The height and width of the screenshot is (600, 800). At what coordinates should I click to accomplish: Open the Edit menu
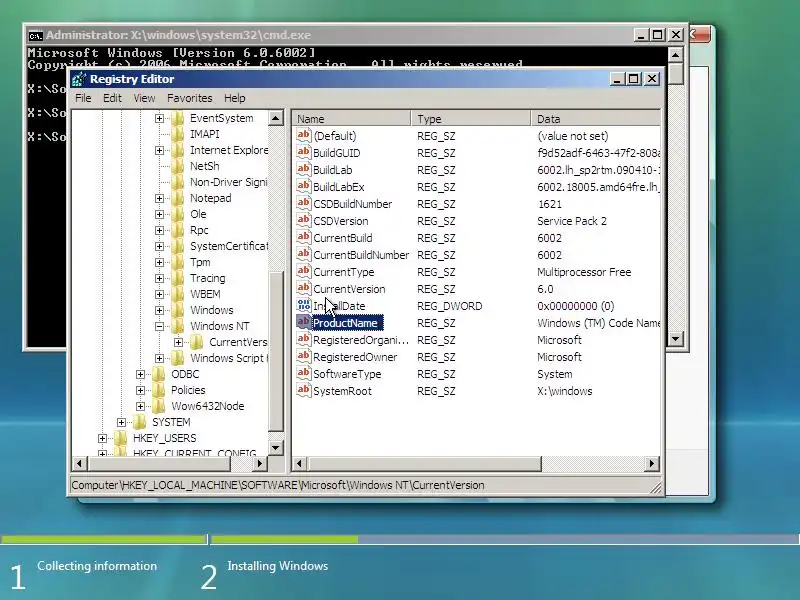coord(112,98)
